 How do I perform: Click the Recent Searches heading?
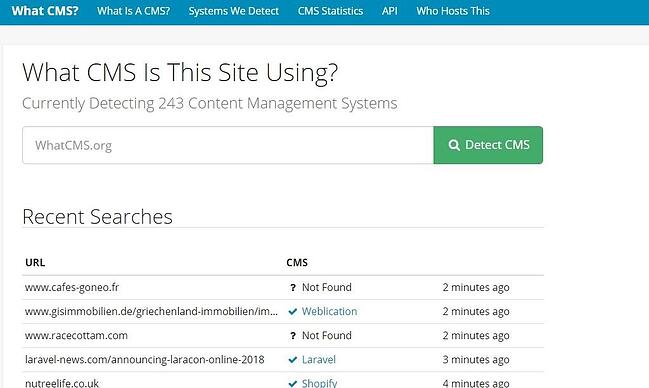point(97,217)
